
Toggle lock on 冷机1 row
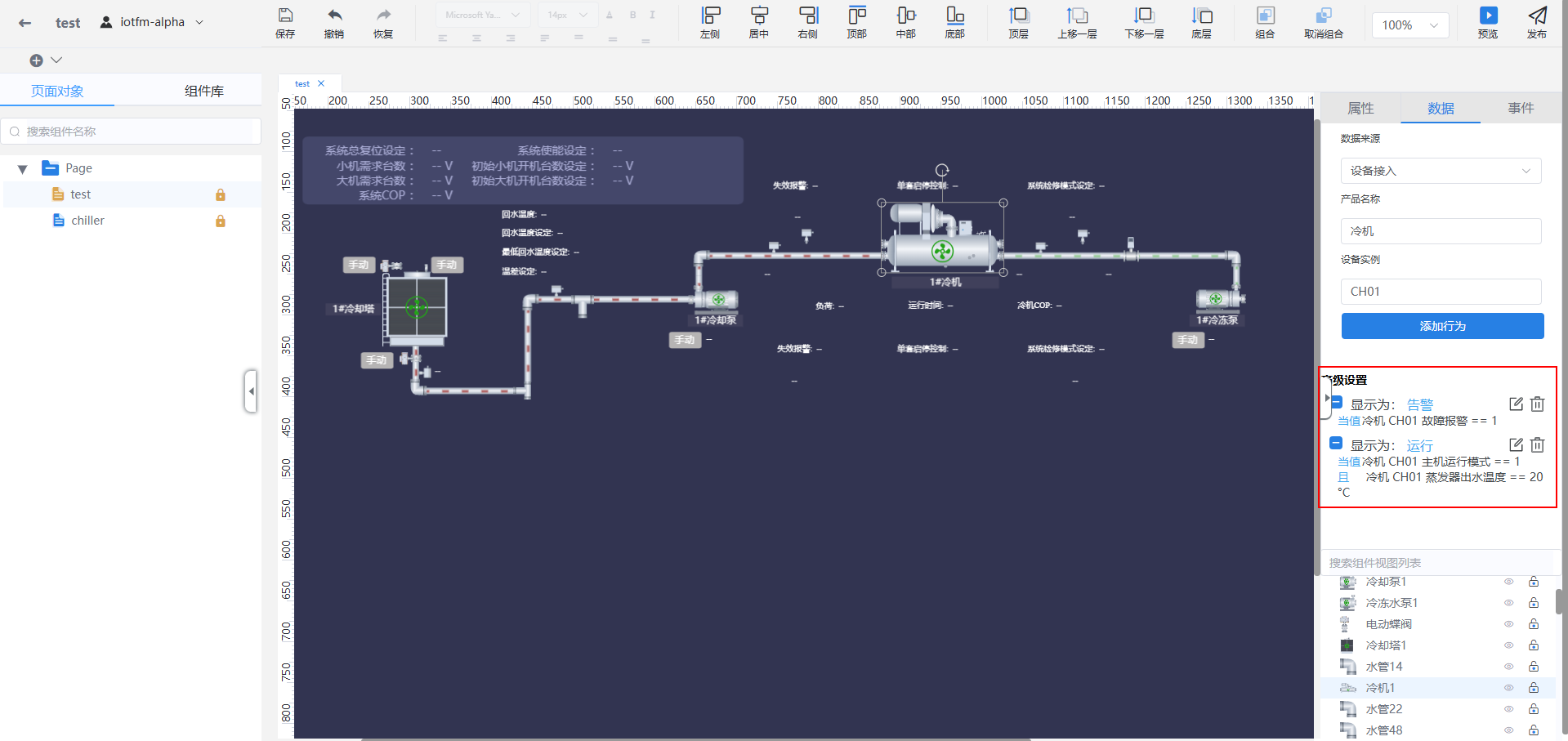(1534, 688)
